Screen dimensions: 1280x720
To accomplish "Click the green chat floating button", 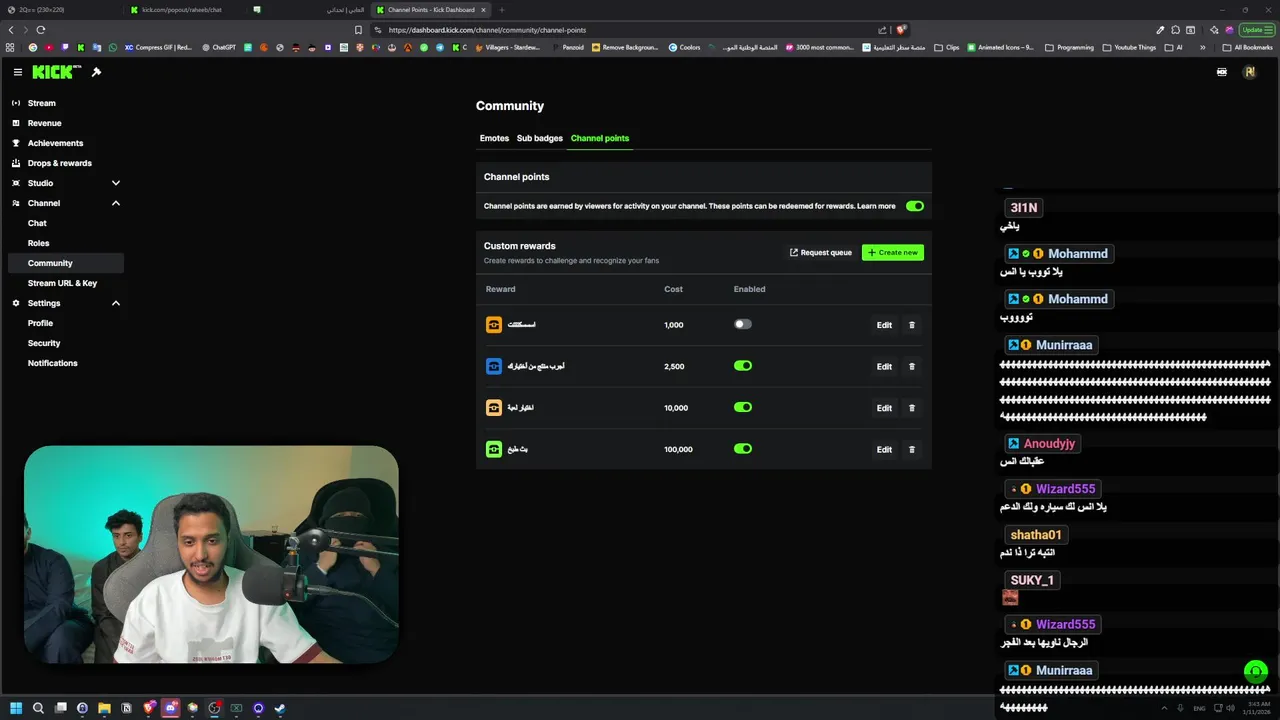I will pyautogui.click(x=1255, y=671).
